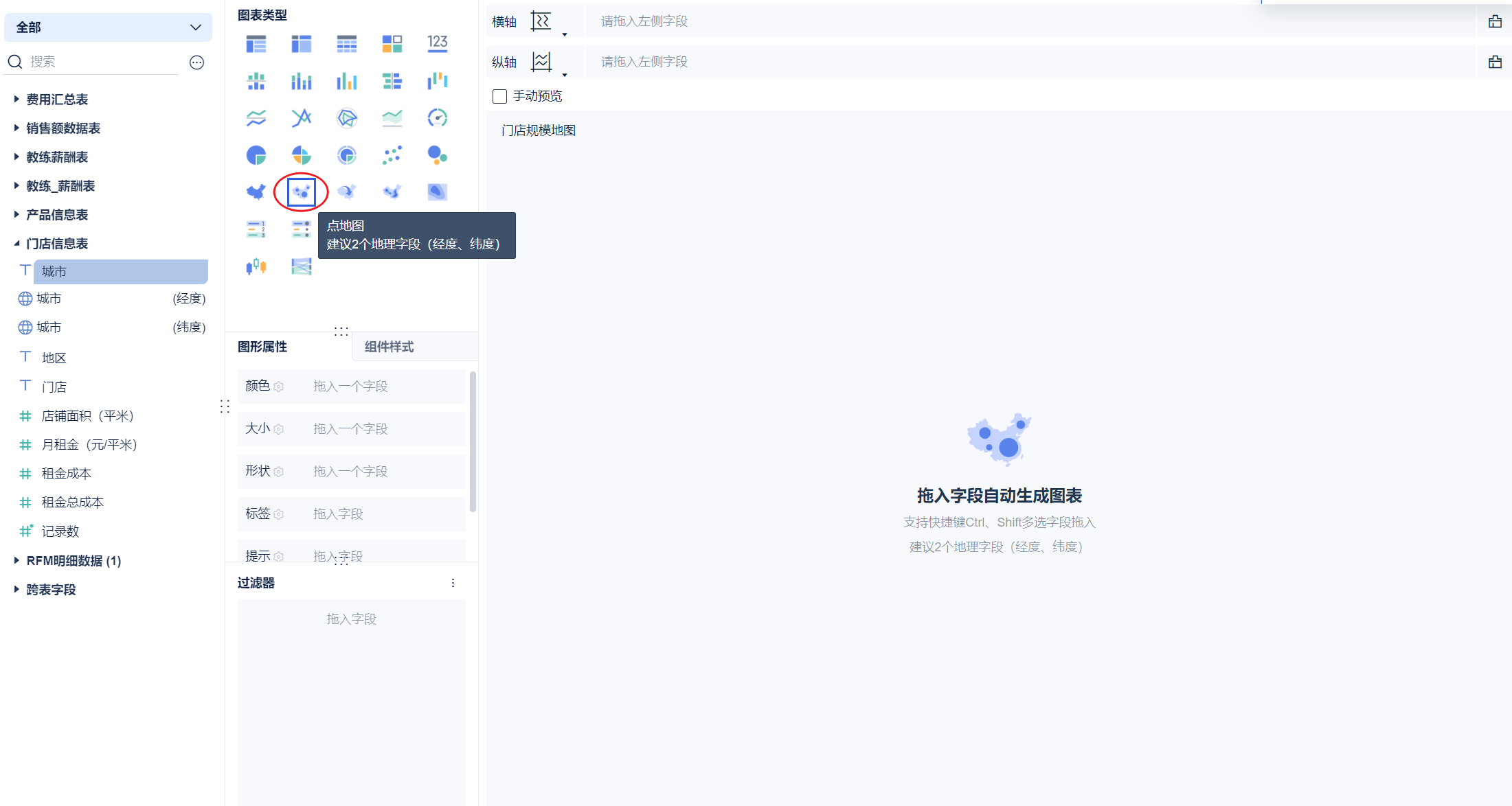Image resolution: width=1512 pixels, height=806 pixels.
Task: Switch to the 图形属性 tab
Action: tap(262, 347)
